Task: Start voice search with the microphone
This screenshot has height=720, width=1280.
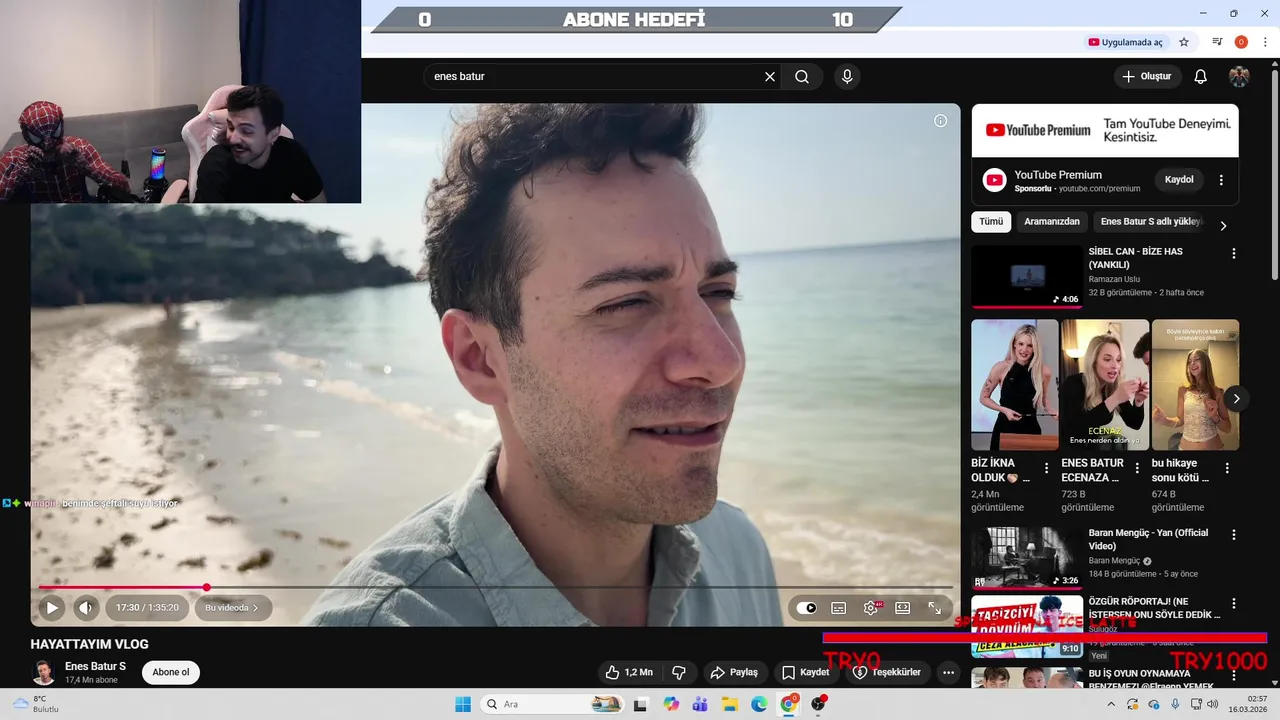Action: click(x=847, y=76)
